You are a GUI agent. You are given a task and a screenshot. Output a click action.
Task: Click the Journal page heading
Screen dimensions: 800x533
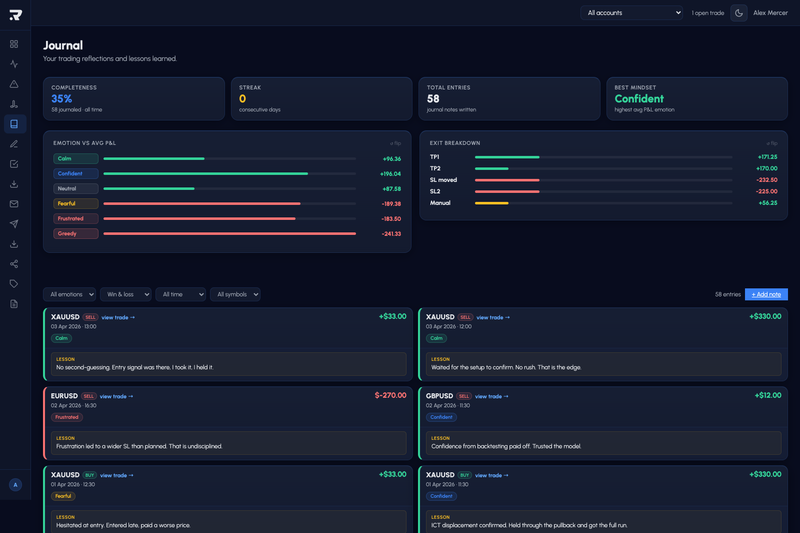tap(63, 45)
